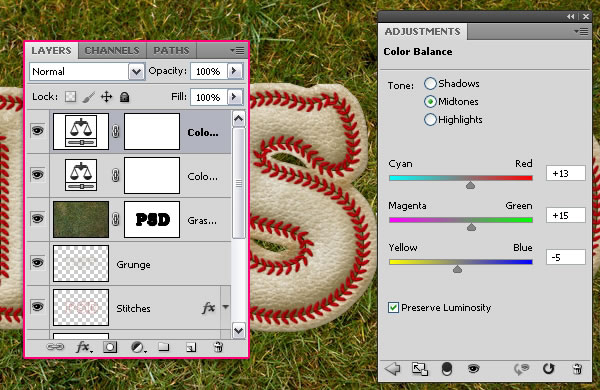The image size is (600, 390).
Task: Uncheck Preserve Luminosity
Action: (393, 307)
